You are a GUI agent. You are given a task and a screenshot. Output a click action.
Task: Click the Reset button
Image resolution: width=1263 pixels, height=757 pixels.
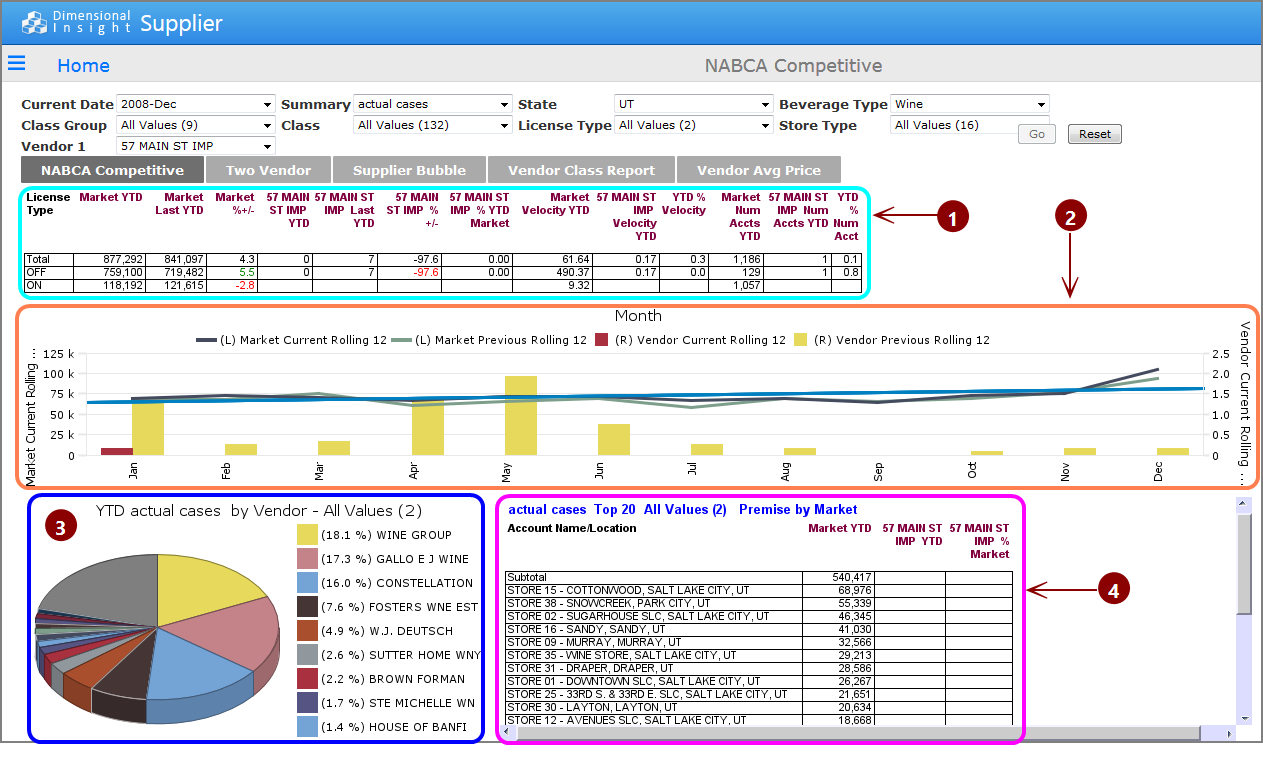[x=1094, y=134]
